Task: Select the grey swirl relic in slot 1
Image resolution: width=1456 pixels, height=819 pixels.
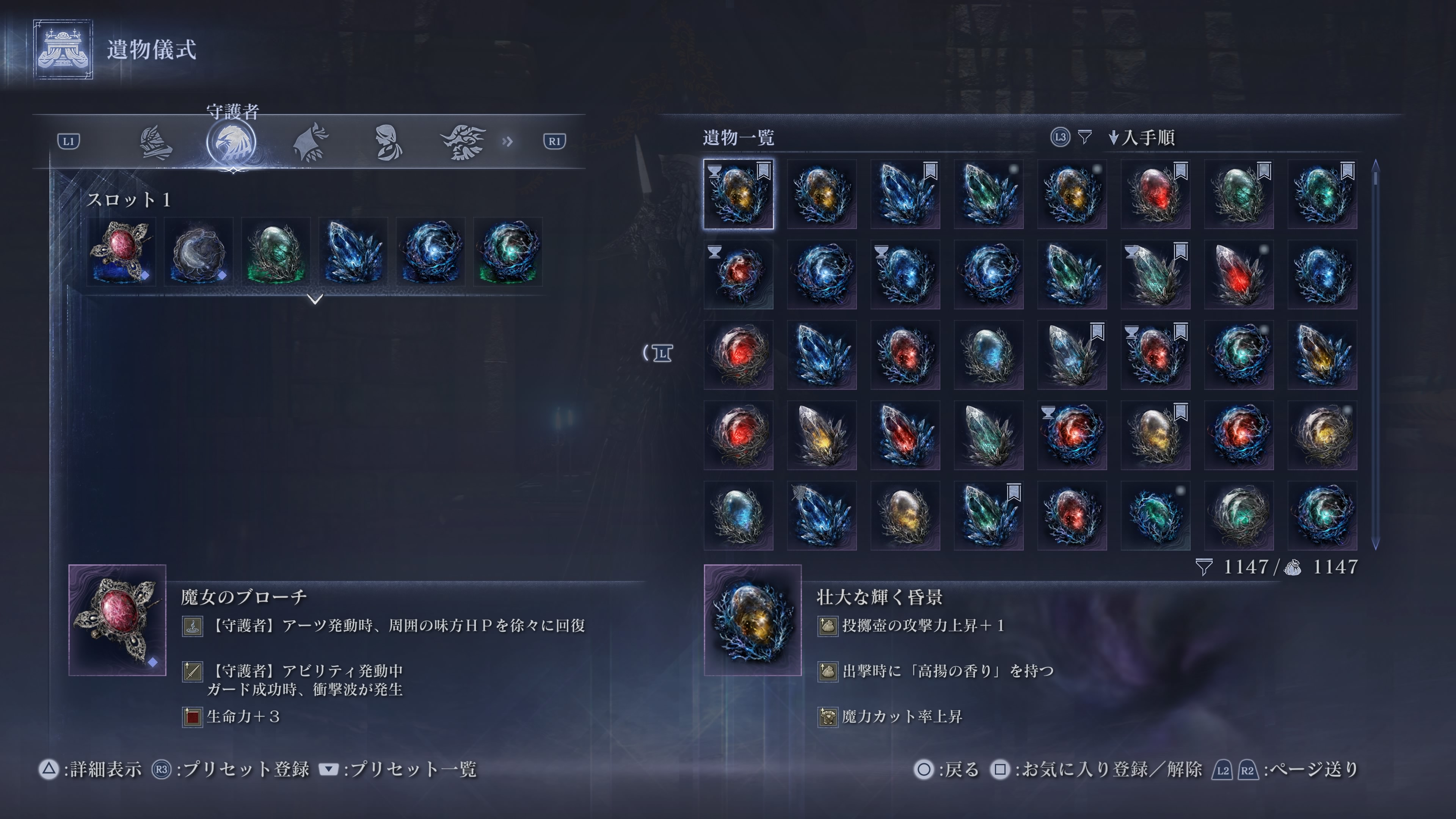Action: point(198,251)
